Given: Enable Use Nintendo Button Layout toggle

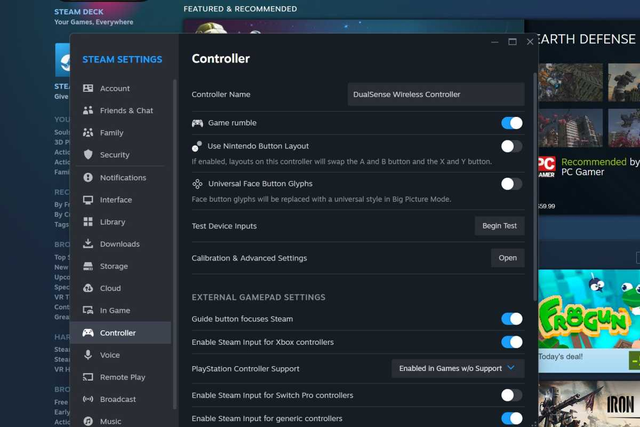Looking at the screenshot, I should 512,146.
